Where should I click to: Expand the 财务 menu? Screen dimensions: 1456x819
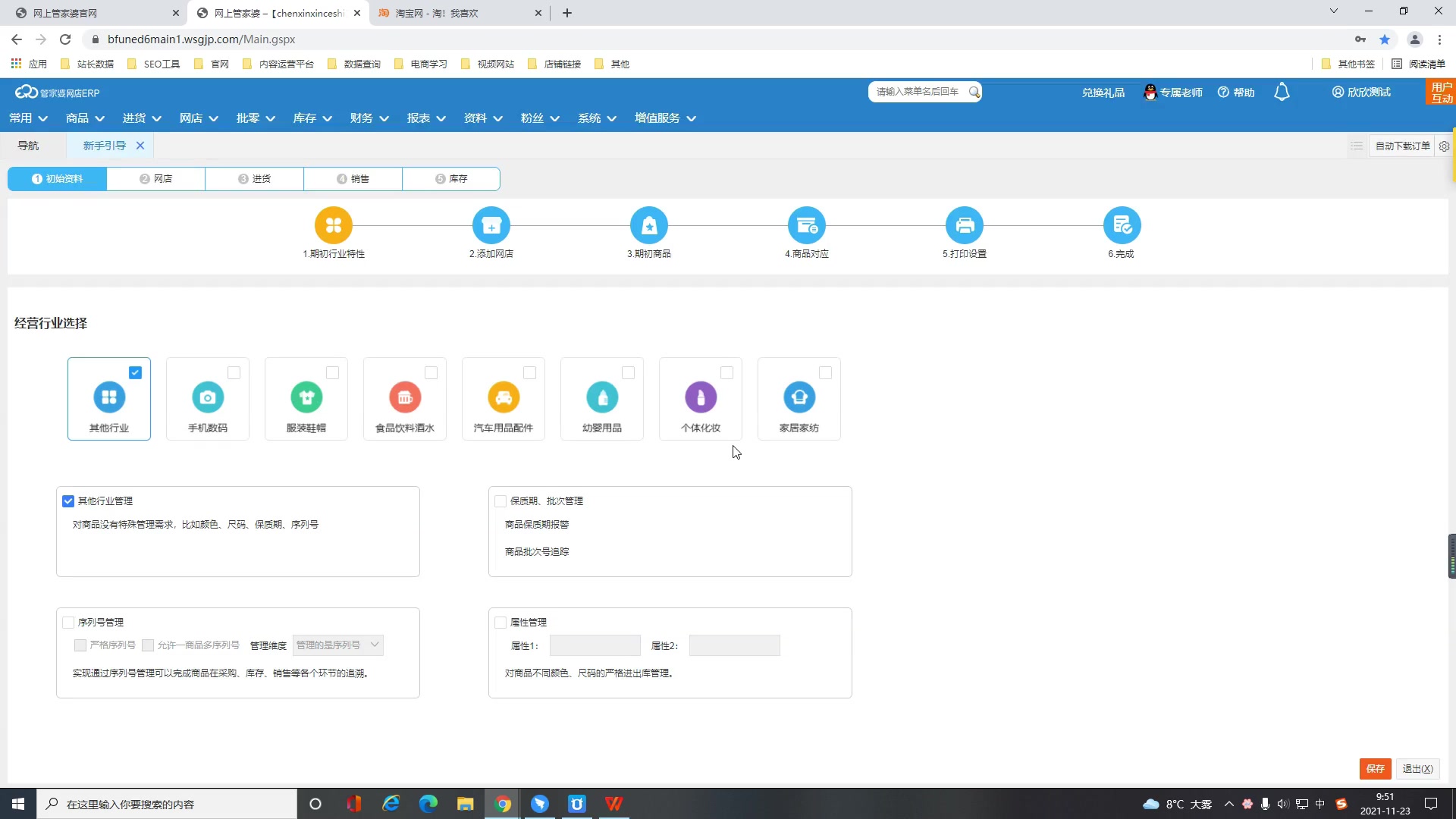(369, 118)
